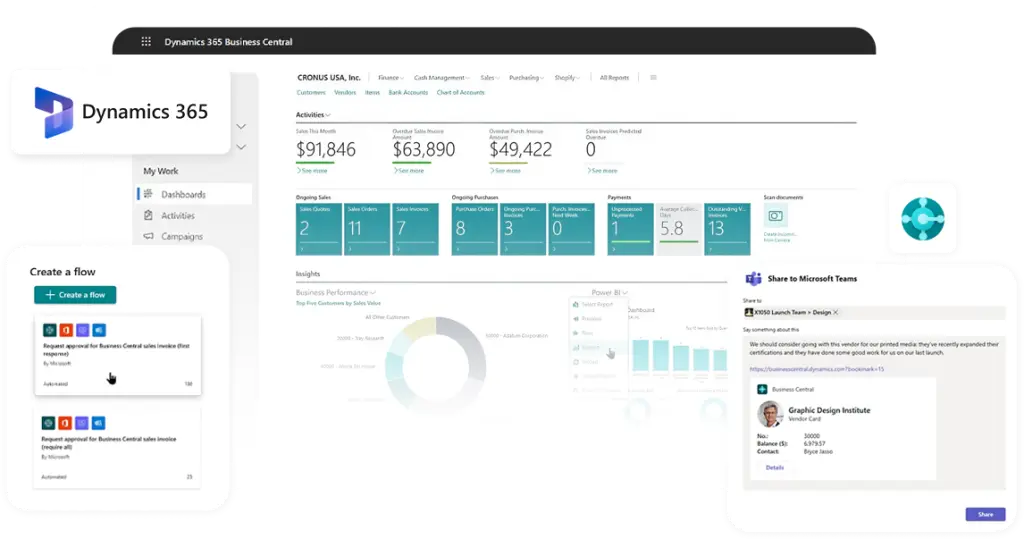Viewport: 1024px width, 539px height.
Task: Open Outstanding Vendor Invoices tile showing 13
Action: 728,229
